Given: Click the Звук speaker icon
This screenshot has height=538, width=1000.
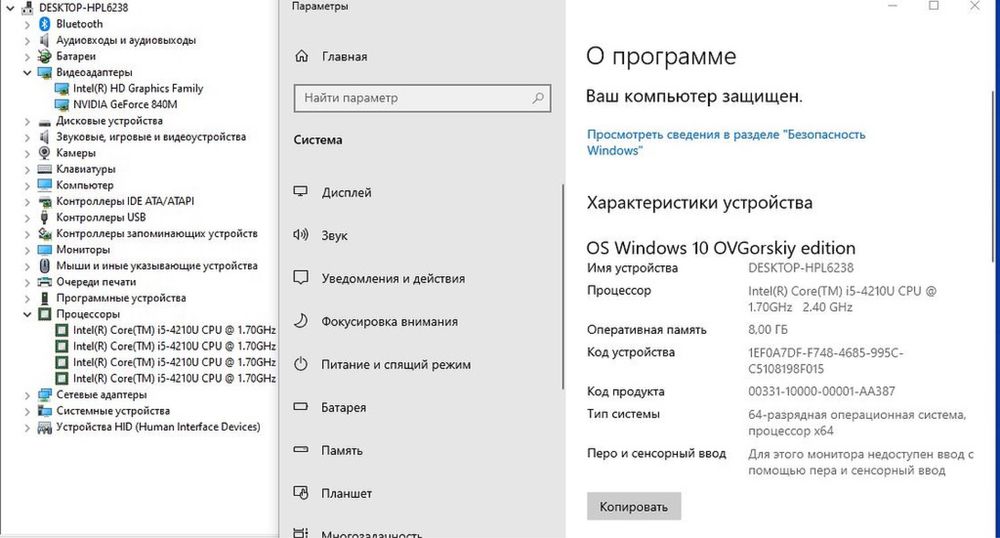Looking at the screenshot, I should [x=300, y=235].
